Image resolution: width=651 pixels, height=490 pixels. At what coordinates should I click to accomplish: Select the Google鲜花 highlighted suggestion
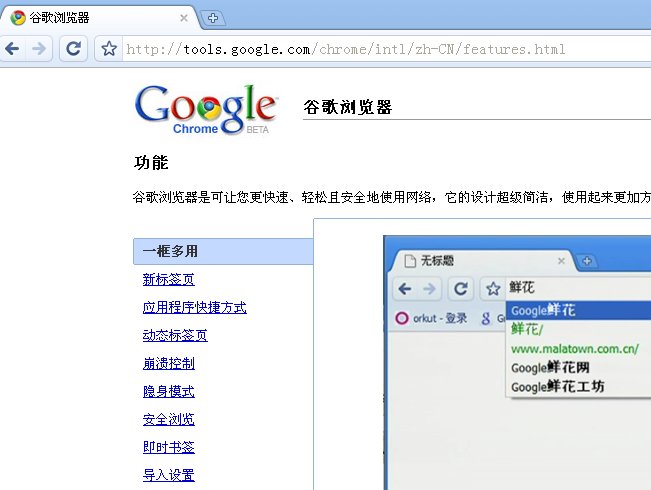point(578,310)
